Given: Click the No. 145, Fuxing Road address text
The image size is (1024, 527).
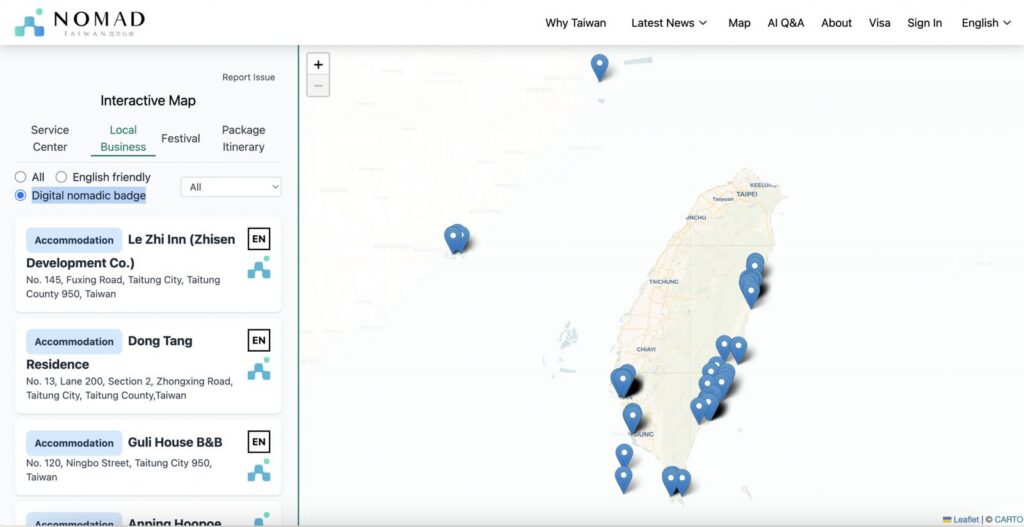Looking at the screenshot, I should (x=123, y=287).
